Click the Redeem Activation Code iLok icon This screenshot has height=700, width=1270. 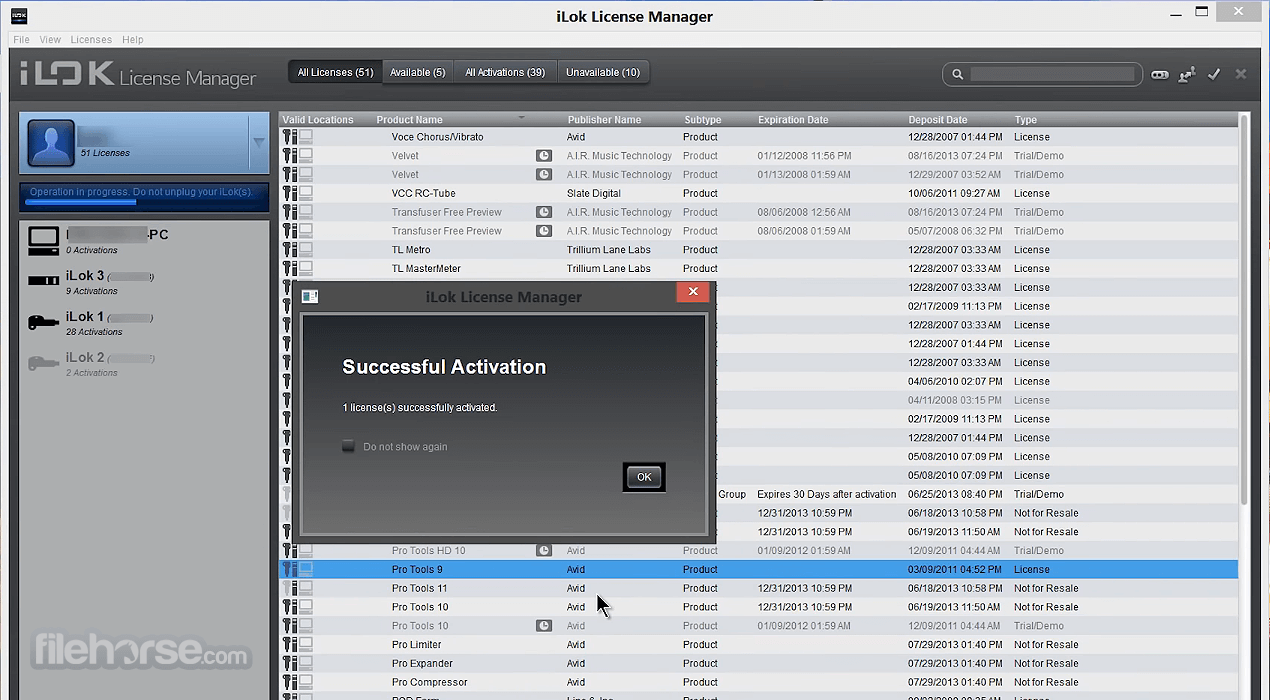coord(1160,74)
